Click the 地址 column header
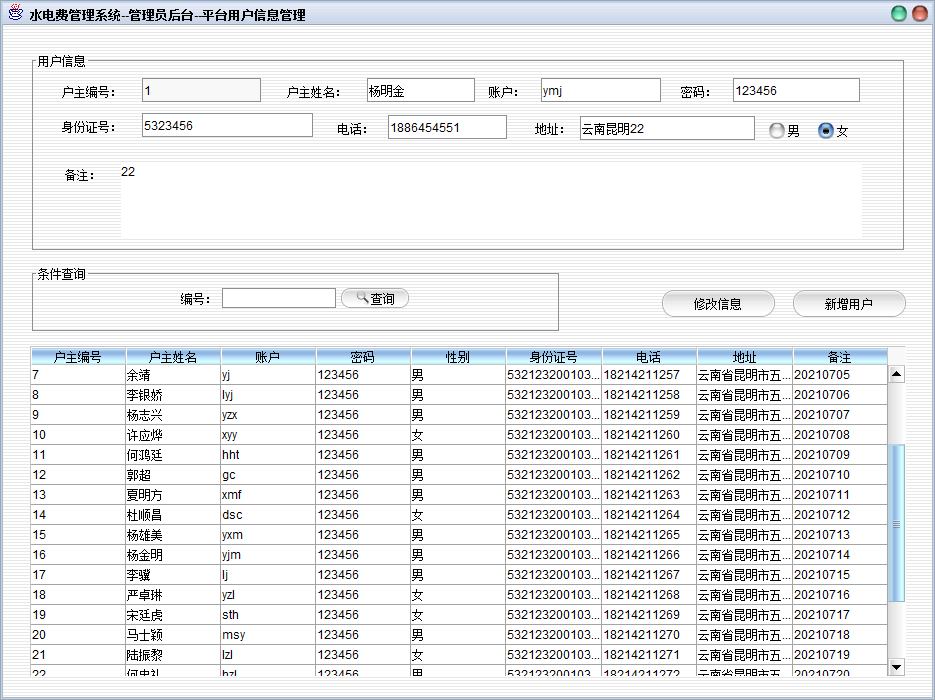Image resolution: width=935 pixels, height=700 pixels. (x=744, y=357)
